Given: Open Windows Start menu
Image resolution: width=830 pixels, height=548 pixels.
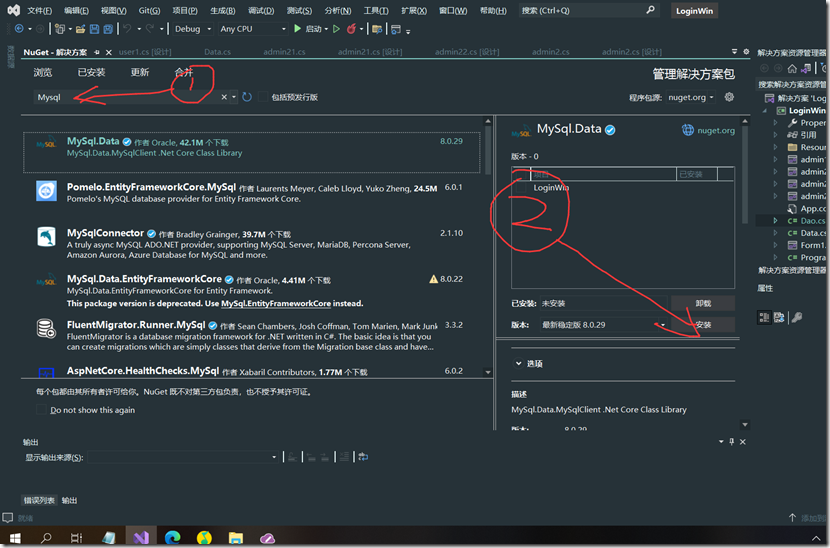Looking at the screenshot, I should point(15,538).
